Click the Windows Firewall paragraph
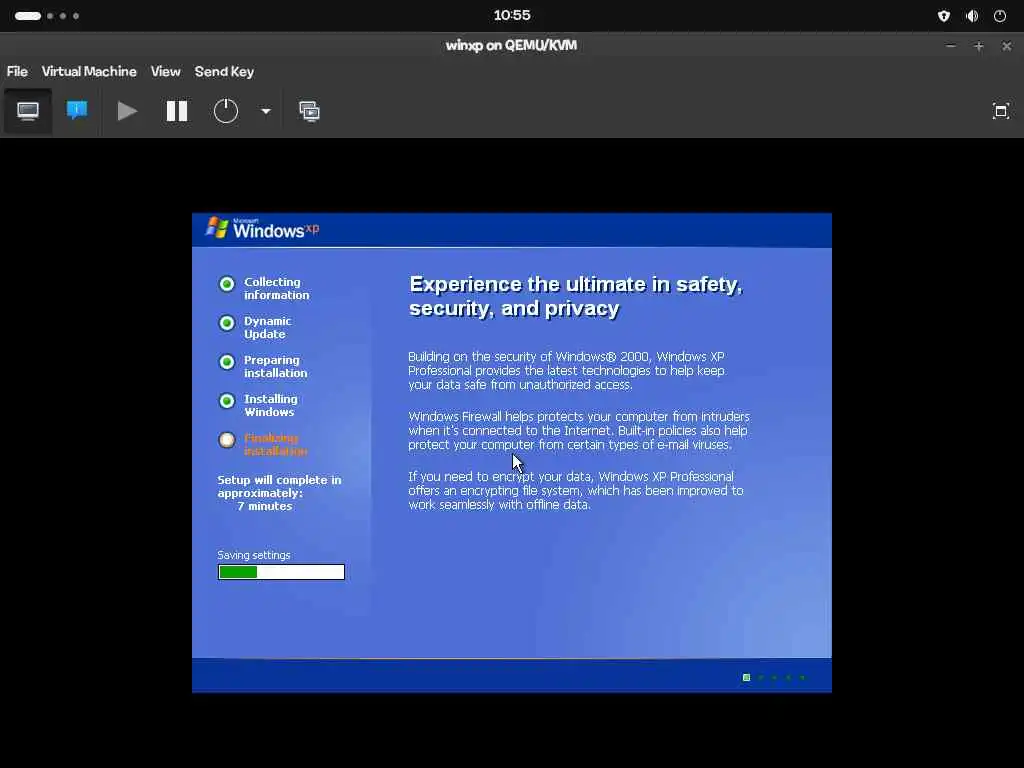 579,430
